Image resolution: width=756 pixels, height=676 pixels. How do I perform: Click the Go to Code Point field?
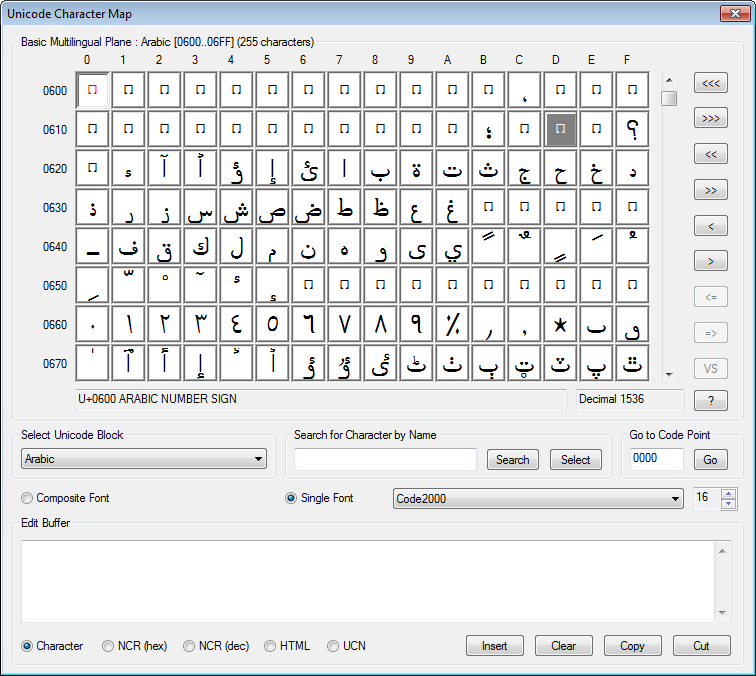[x=657, y=459]
